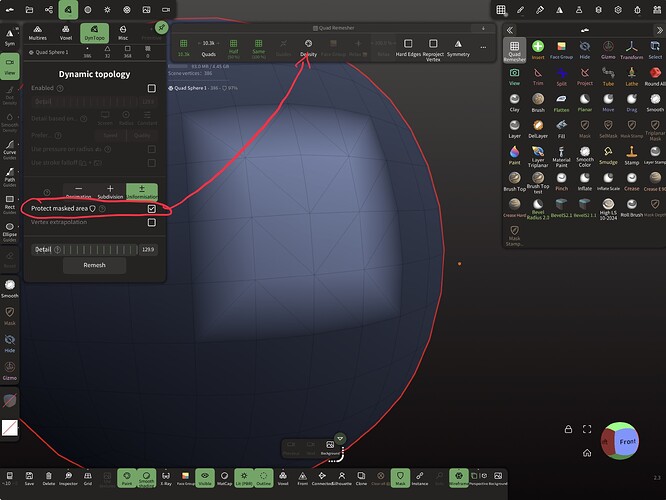Select the Paint tool in tools panel

pos(514,155)
